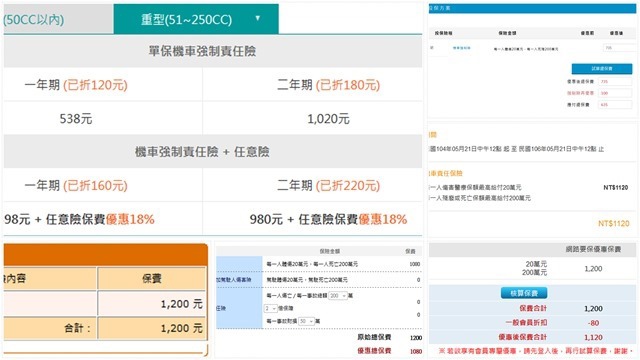Click the orange NT$1120 total amount
This screenshot has width=640, height=360.
click(613, 223)
